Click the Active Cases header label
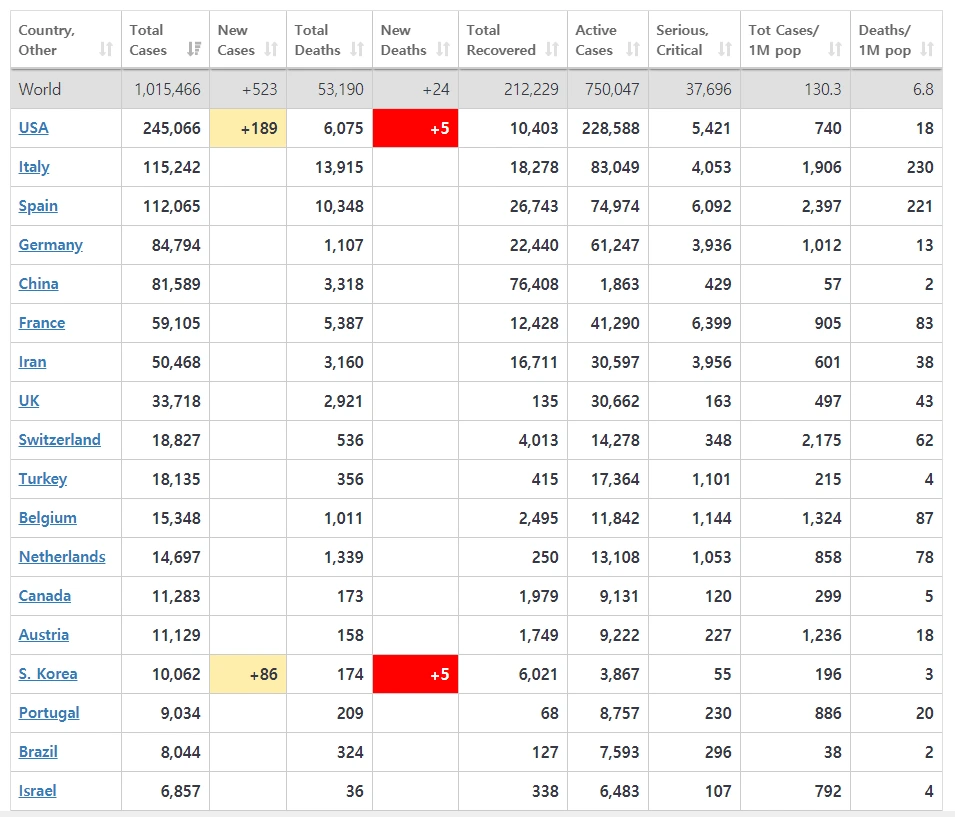Viewport: 955px width, 817px height. coord(596,40)
